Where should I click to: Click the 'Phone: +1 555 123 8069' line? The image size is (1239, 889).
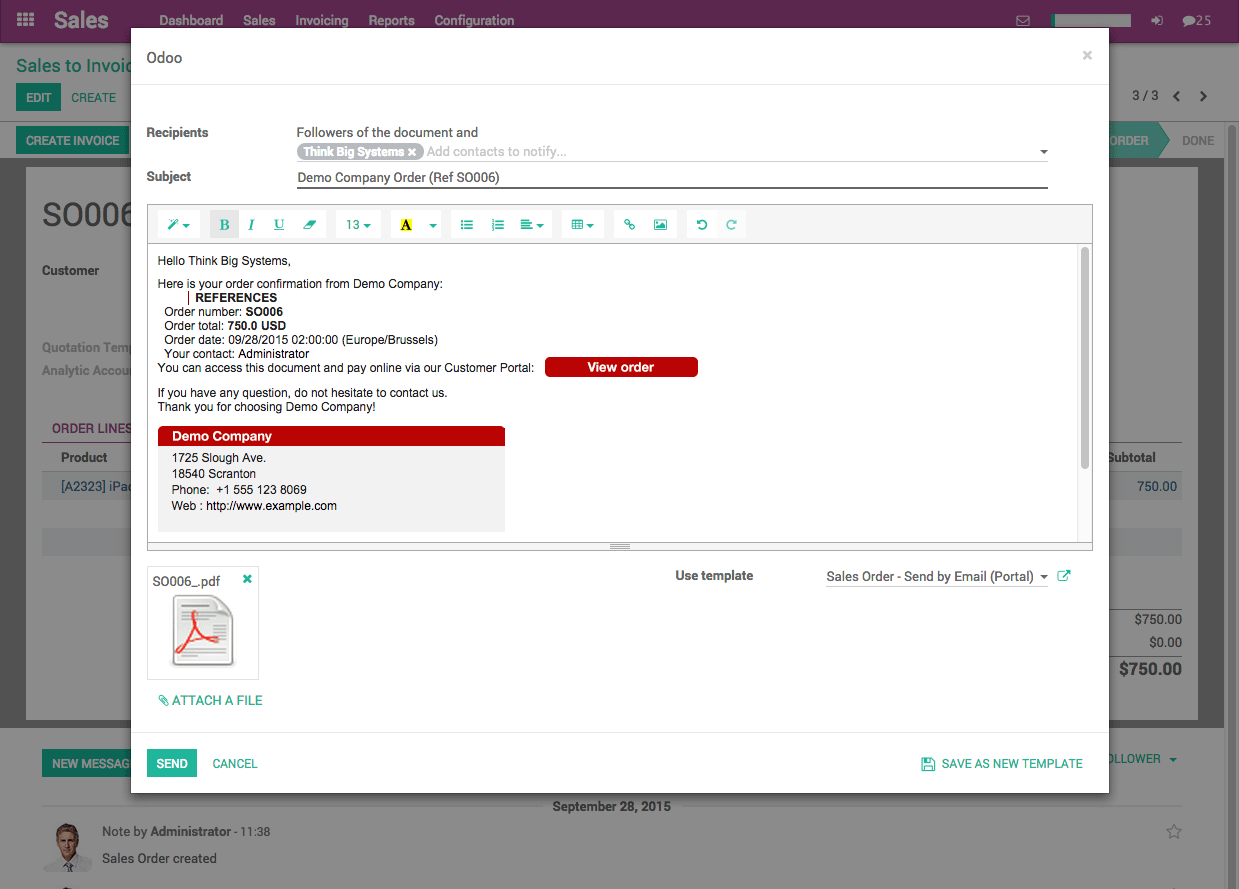[x=239, y=490]
